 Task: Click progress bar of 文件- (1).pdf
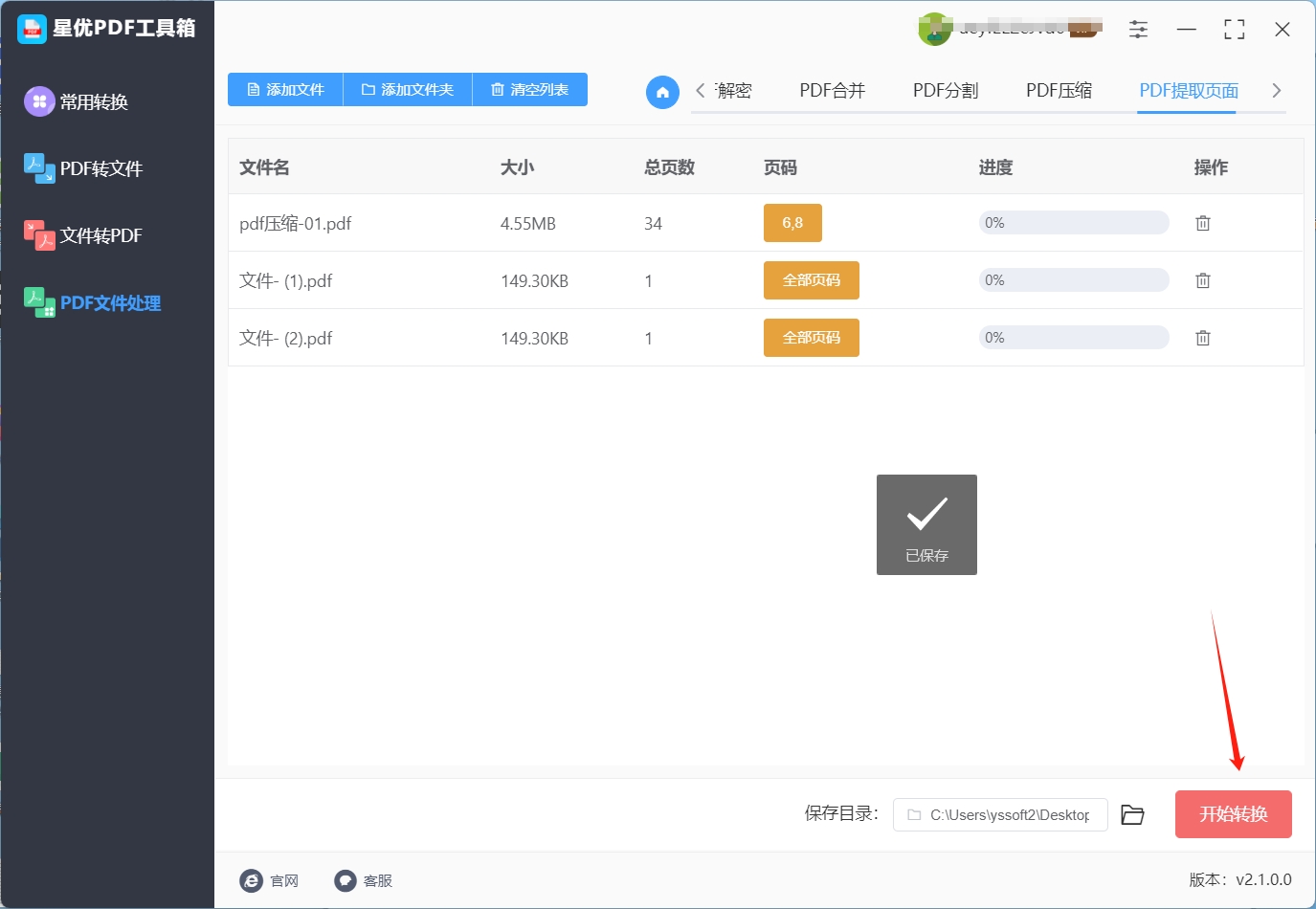1074,280
